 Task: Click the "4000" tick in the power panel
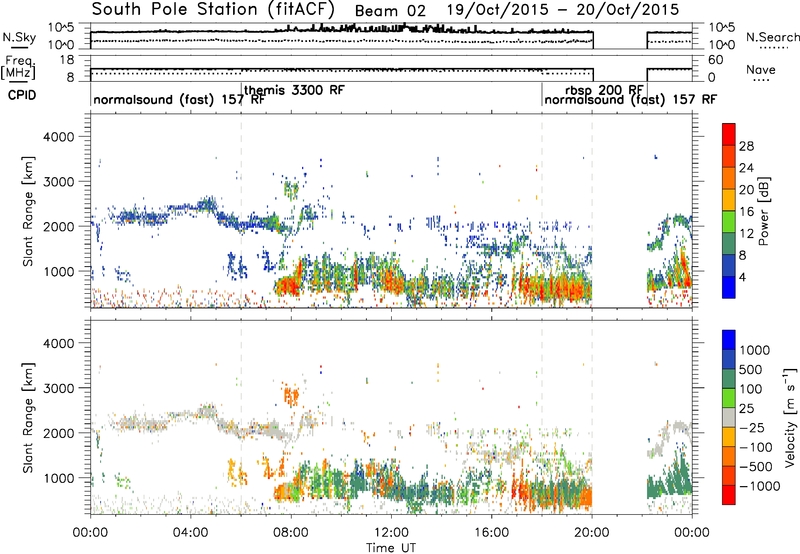(x=58, y=136)
